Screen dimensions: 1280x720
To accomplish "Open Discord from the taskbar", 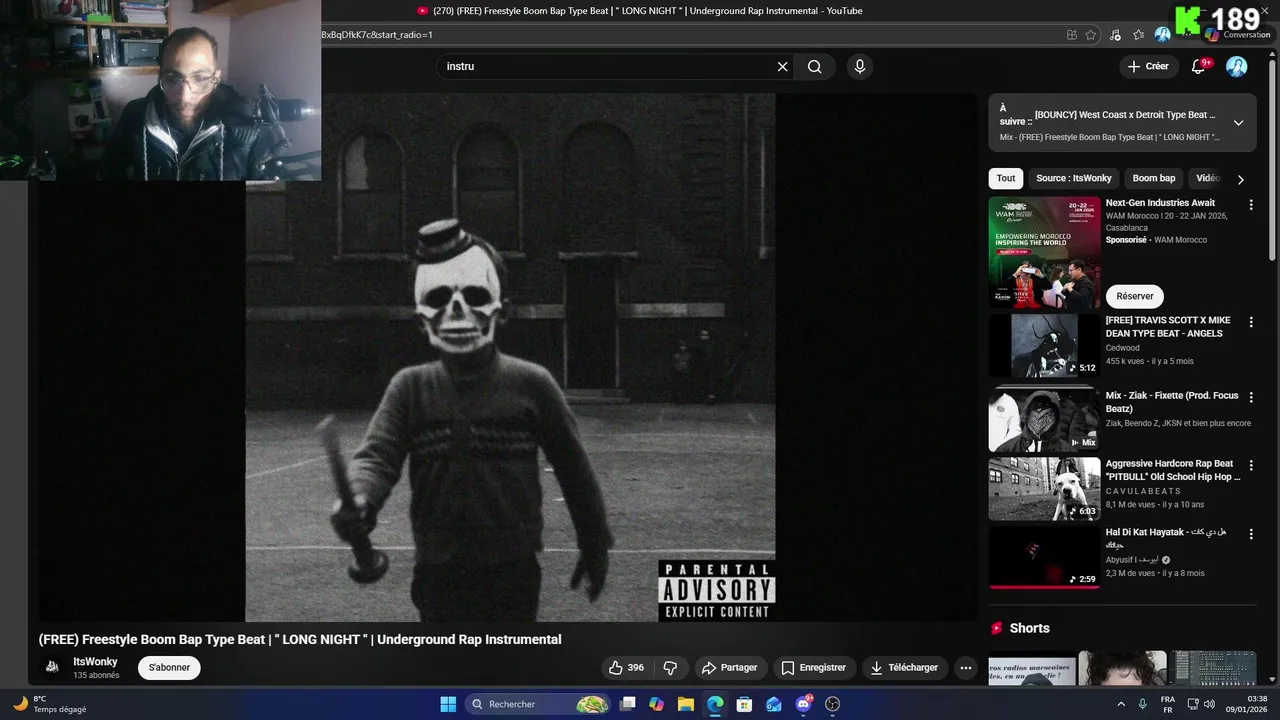I will [x=803, y=704].
